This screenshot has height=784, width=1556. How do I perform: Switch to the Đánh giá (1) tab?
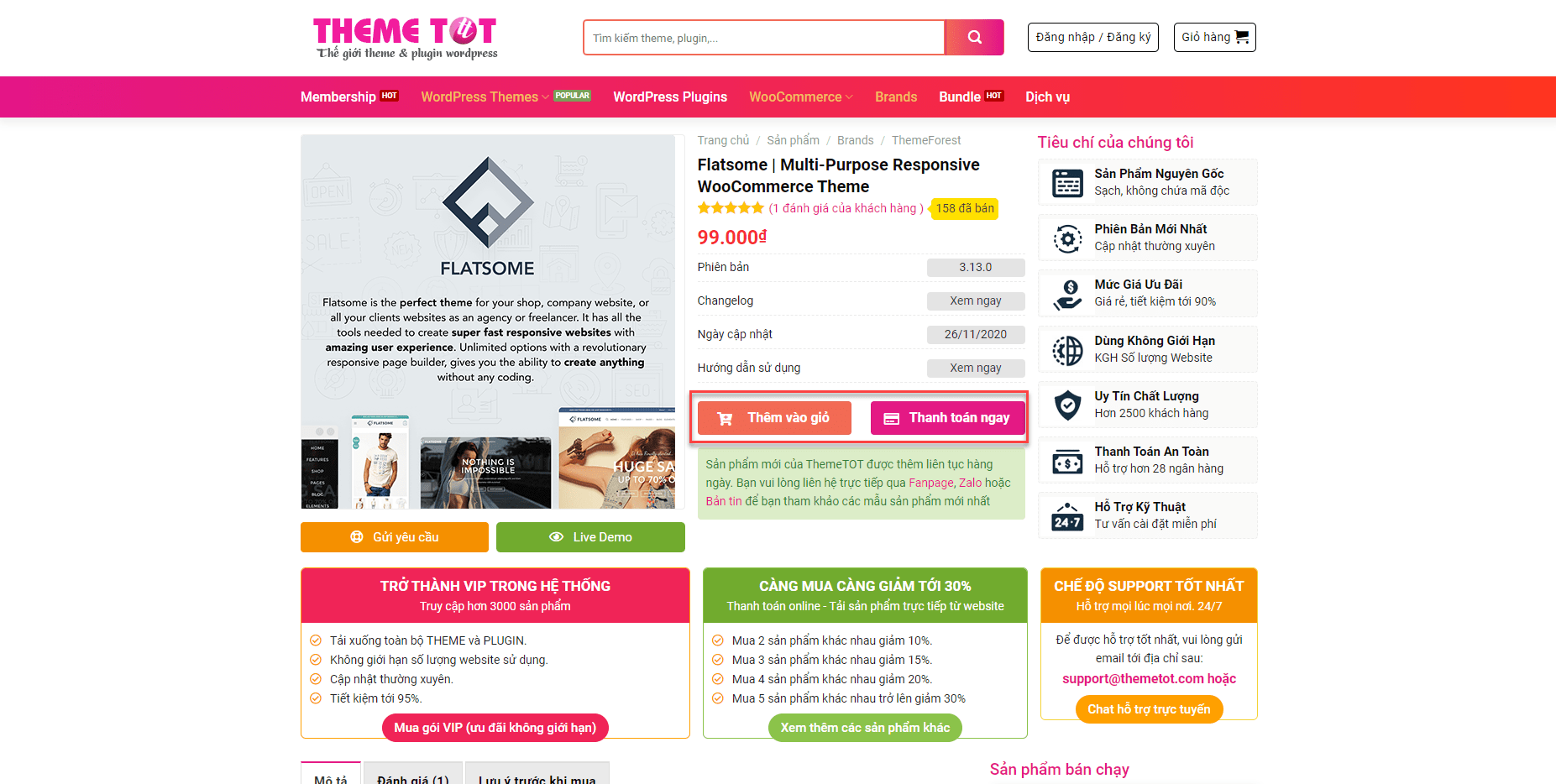pos(412,774)
